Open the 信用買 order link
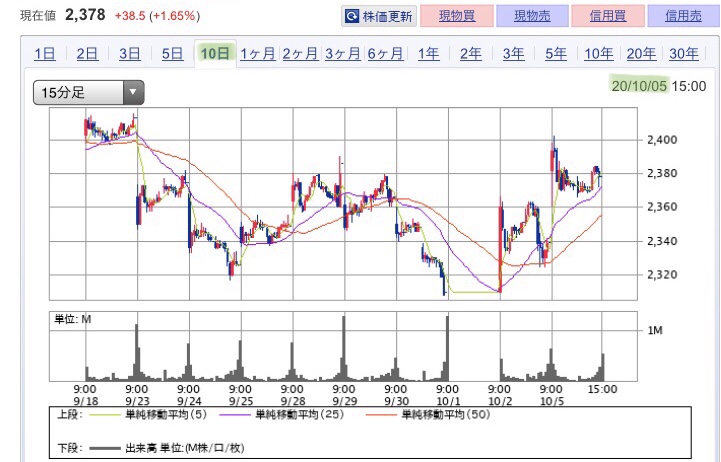Viewport: 721px width, 462px height. coord(607,16)
